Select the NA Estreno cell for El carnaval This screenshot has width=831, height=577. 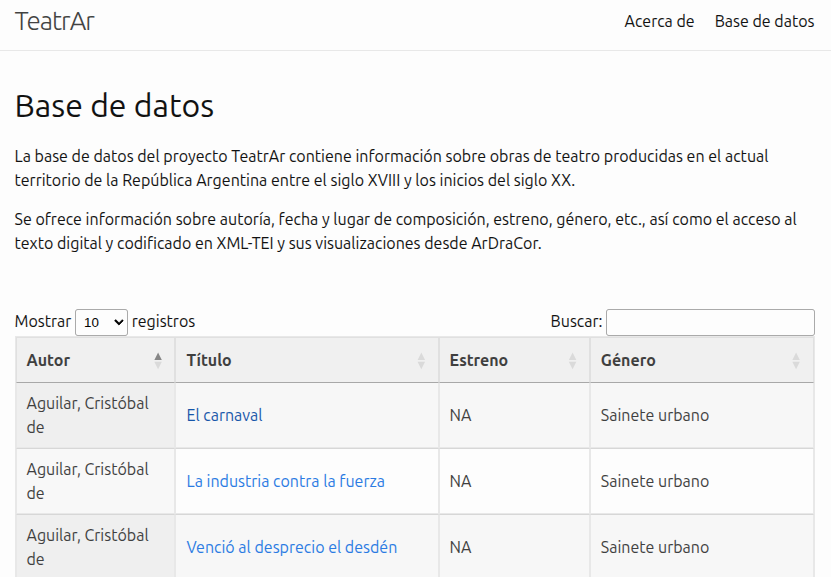click(514, 415)
